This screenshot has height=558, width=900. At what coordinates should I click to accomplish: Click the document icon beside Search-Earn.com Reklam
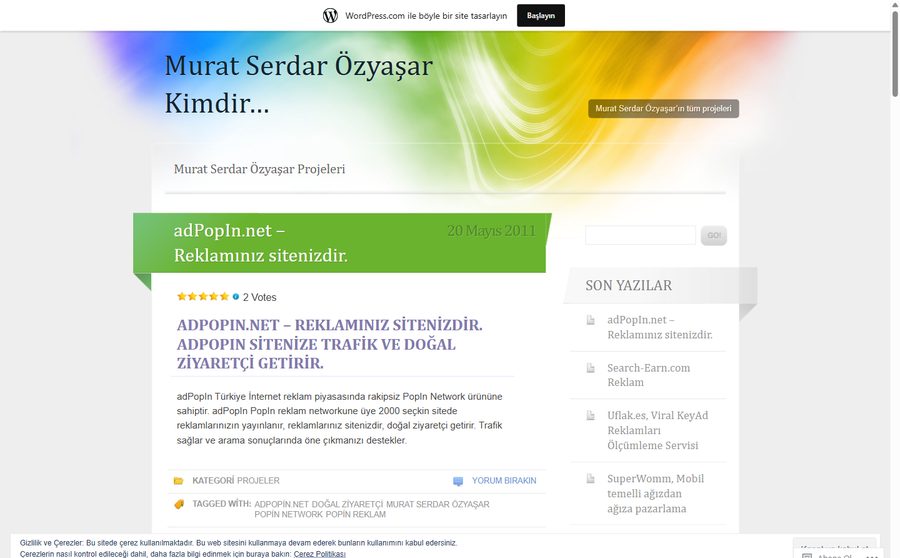pyautogui.click(x=591, y=368)
